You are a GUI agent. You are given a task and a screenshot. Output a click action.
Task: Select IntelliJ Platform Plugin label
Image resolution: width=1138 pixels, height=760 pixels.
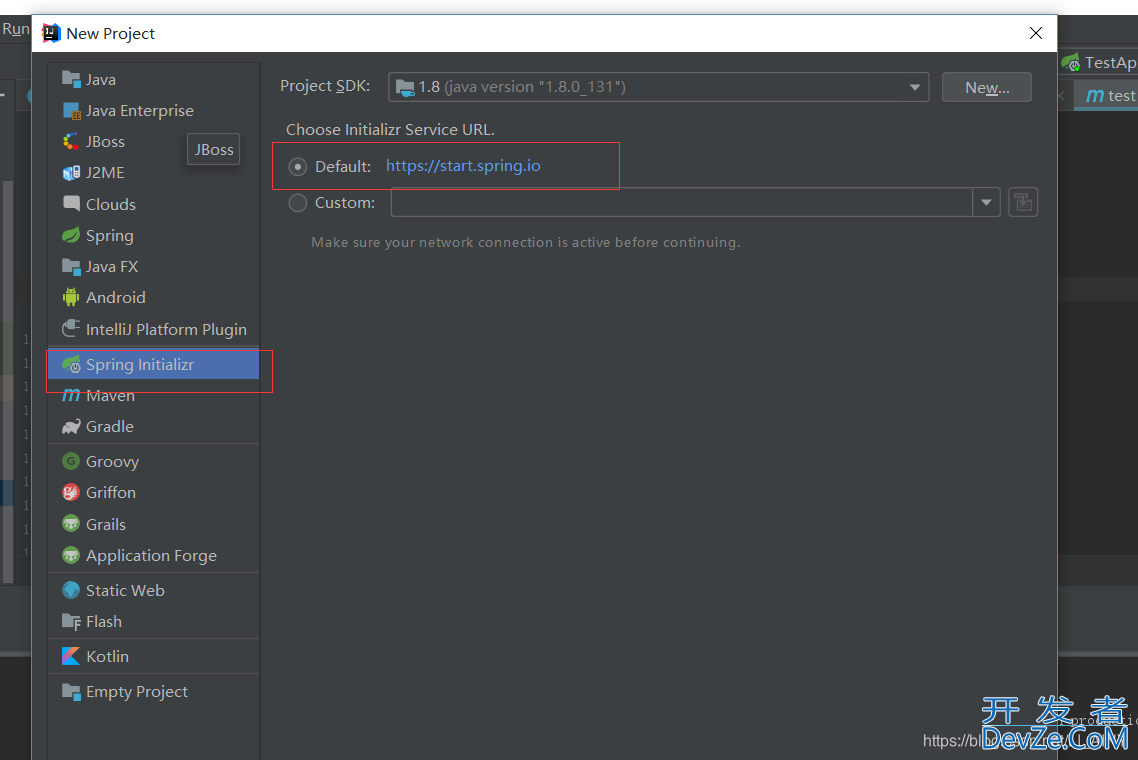click(166, 330)
